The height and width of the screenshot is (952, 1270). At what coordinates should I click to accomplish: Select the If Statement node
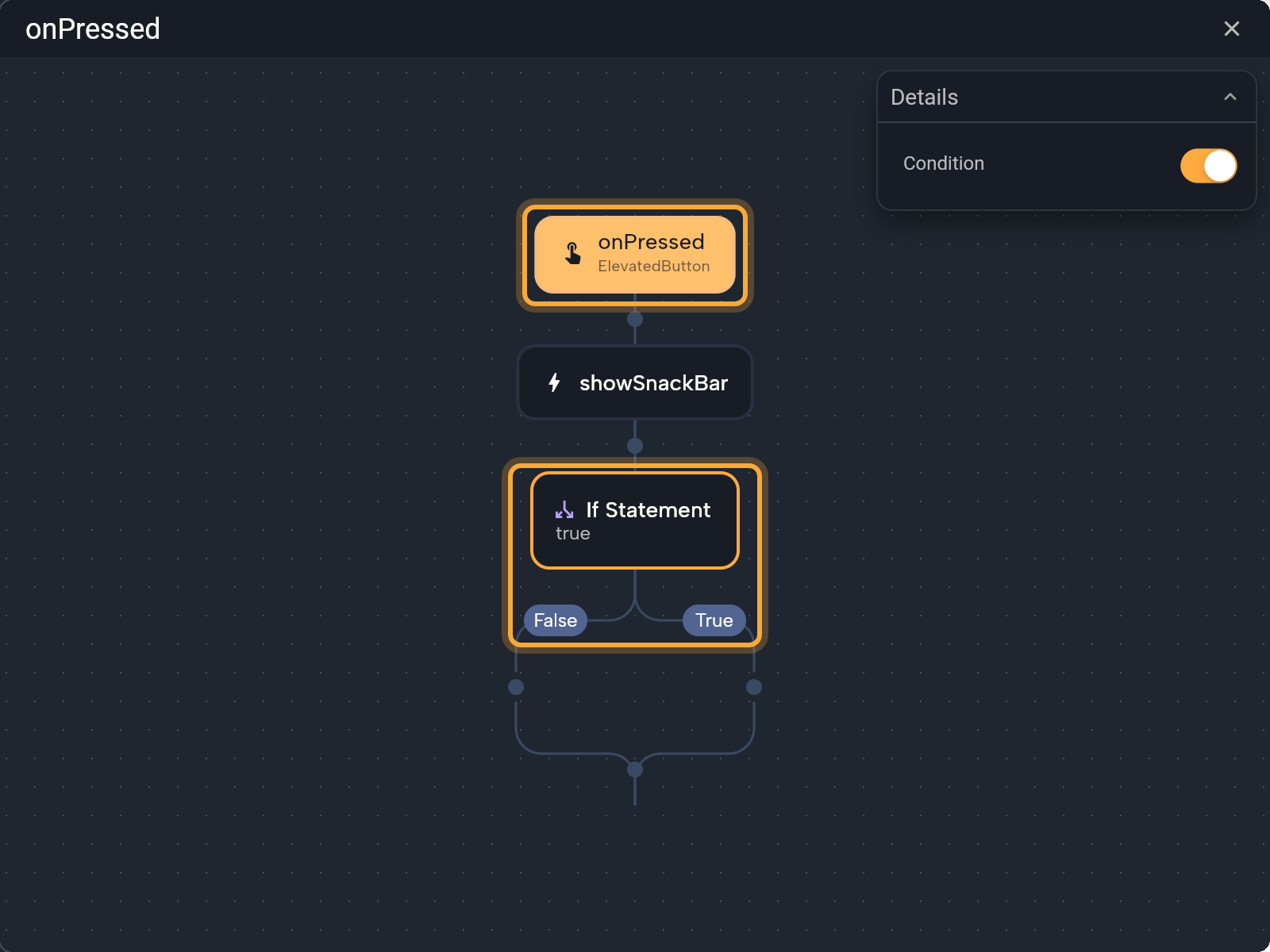[x=635, y=520]
